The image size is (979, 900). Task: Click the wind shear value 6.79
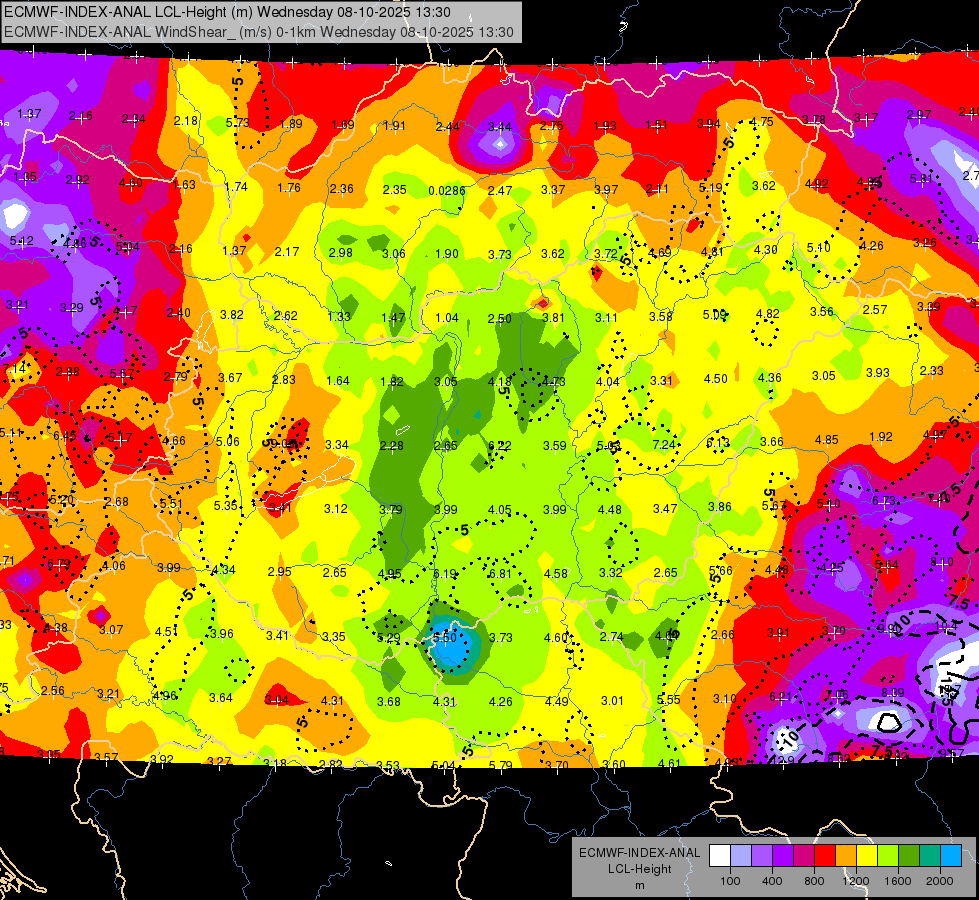(59, 565)
